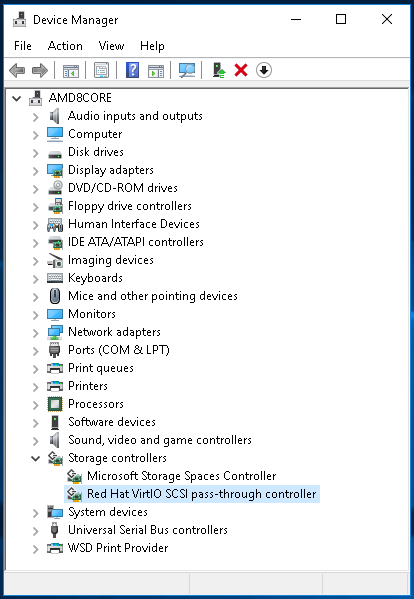This screenshot has height=599, width=414.
Task: Collapse the AMD8CORE root node
Action: [16, 99]
